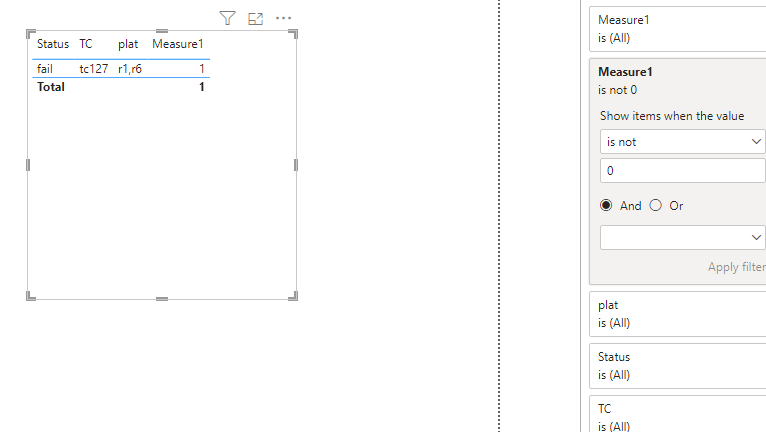This screenshot has width=766, height=432.
Task: Click the Total row value 1
Action: tap(201, 87)
